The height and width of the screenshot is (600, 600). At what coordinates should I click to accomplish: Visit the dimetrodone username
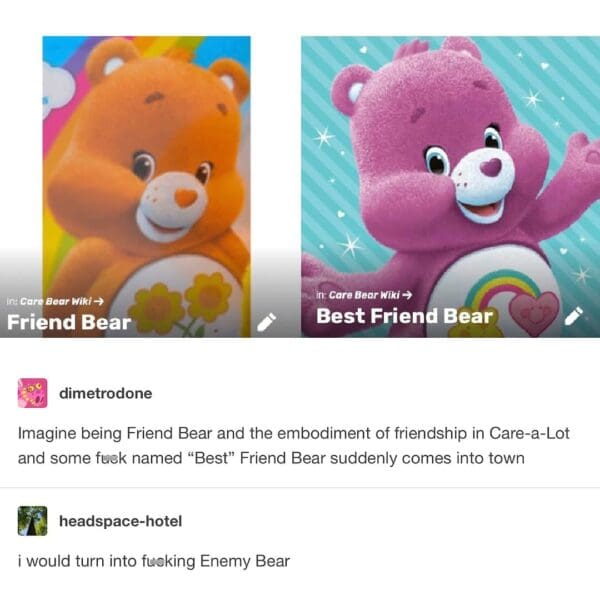[x=106, y=393]
